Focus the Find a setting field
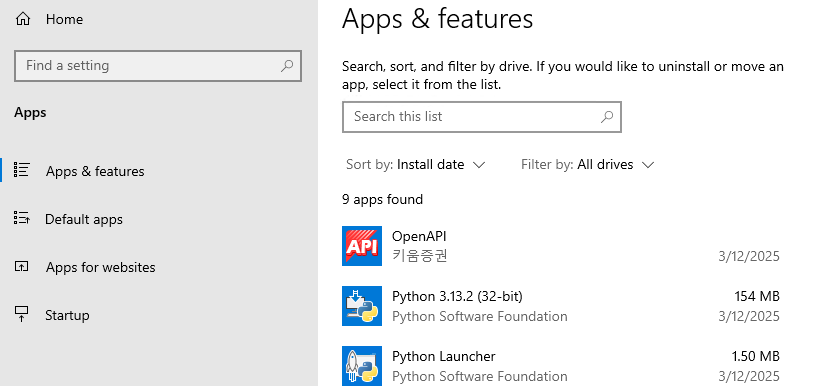Screen dimensions: 833x386 [x=158, y=66]
